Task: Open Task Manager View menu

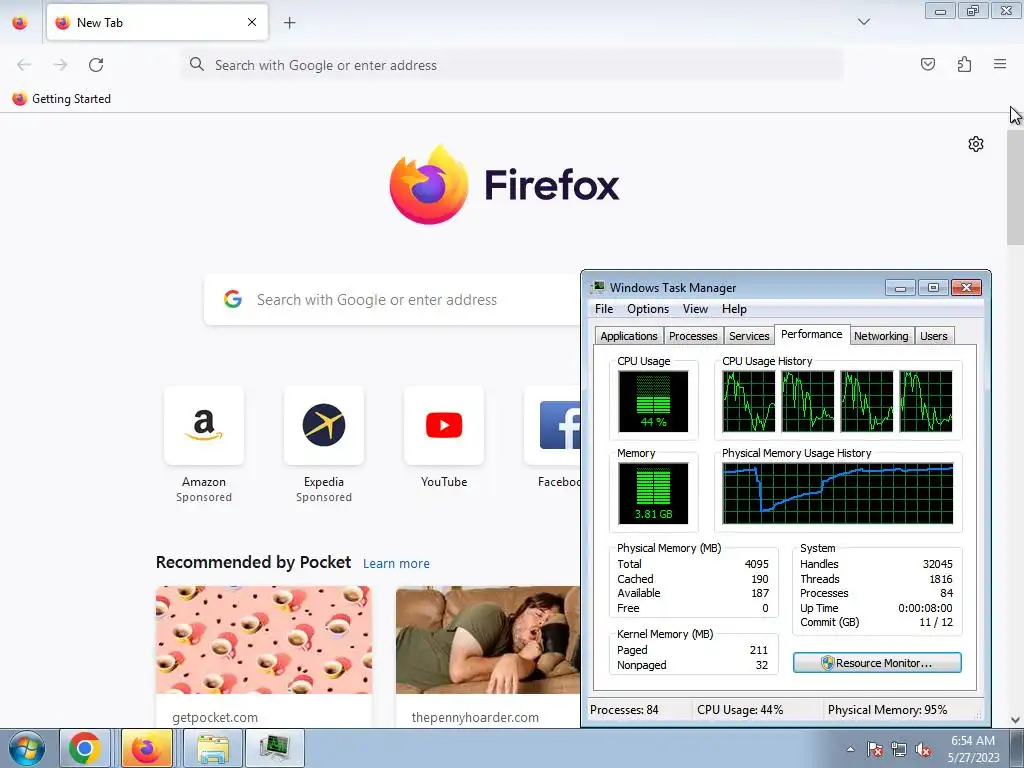Action: click(x=695, y=309)
